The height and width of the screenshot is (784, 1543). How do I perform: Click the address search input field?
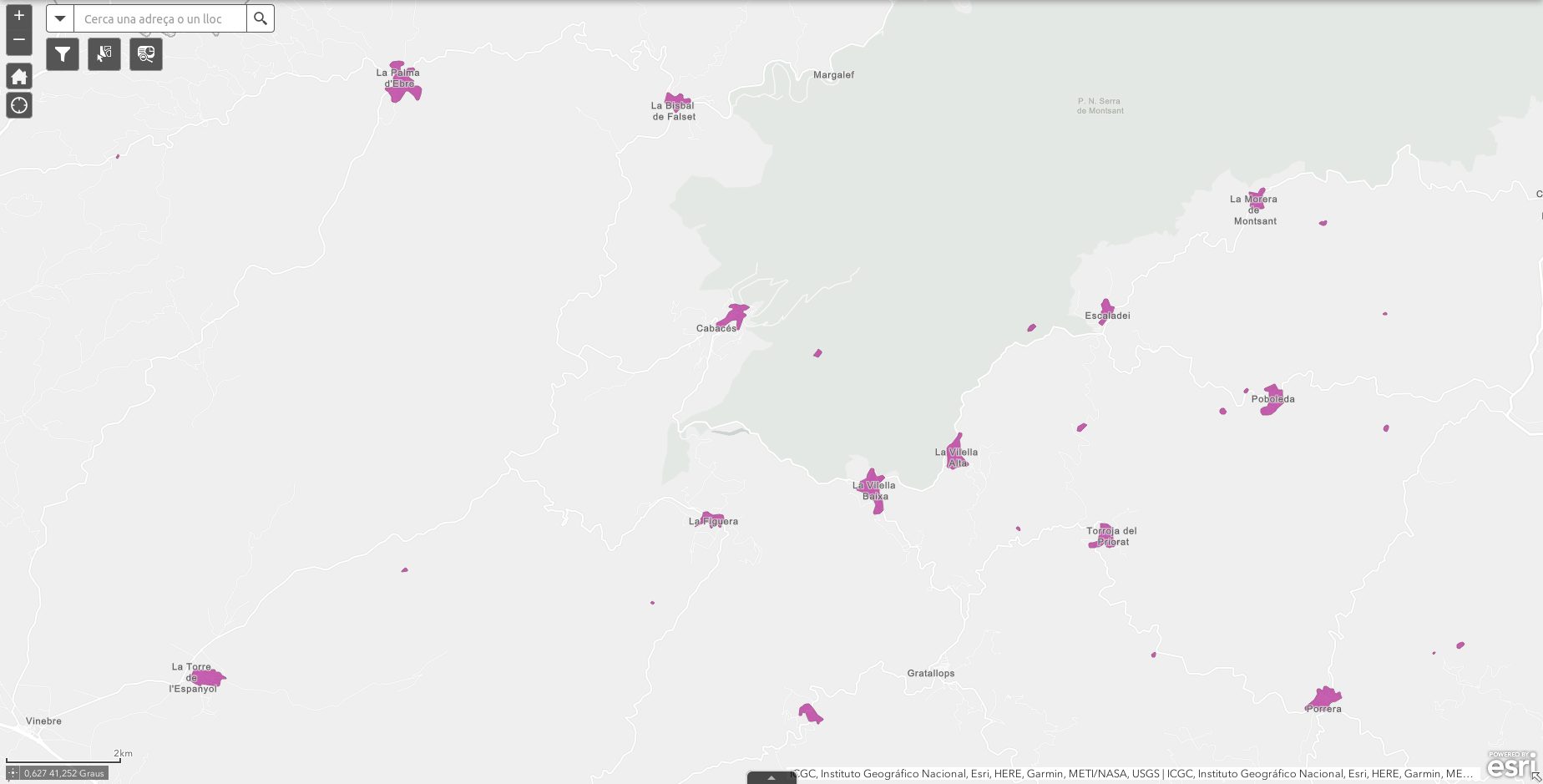160,18
